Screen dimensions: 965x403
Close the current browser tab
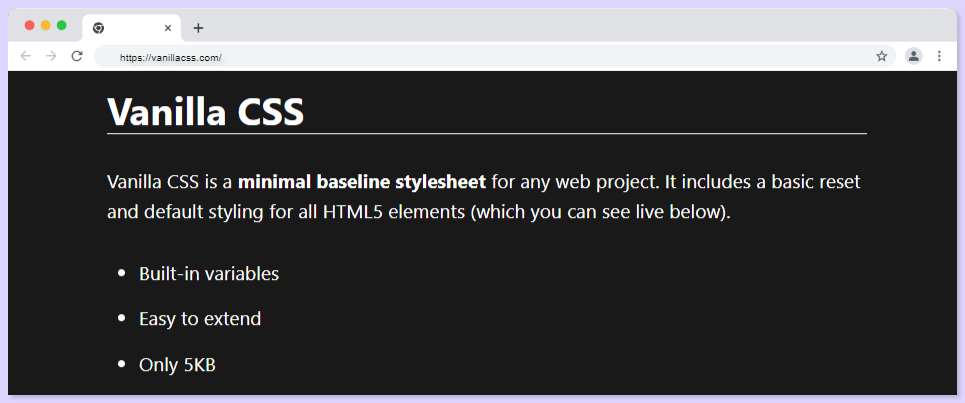coord(168,28)
